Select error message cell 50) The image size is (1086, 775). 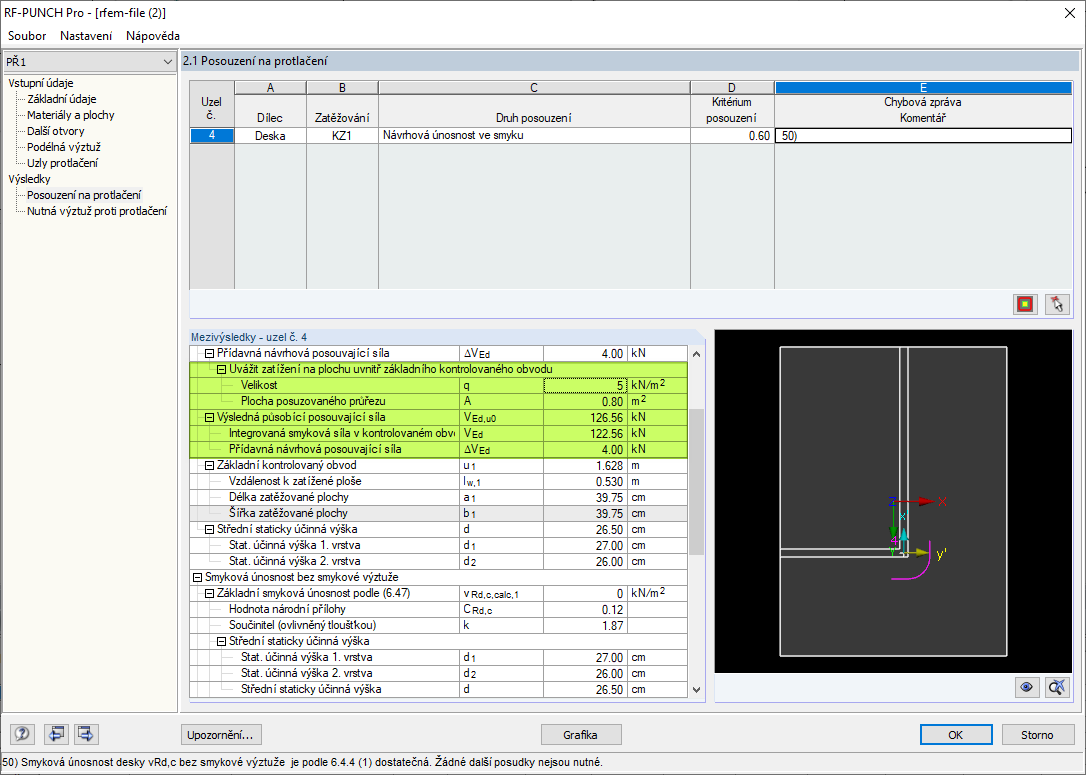click(x=923, y=136)
